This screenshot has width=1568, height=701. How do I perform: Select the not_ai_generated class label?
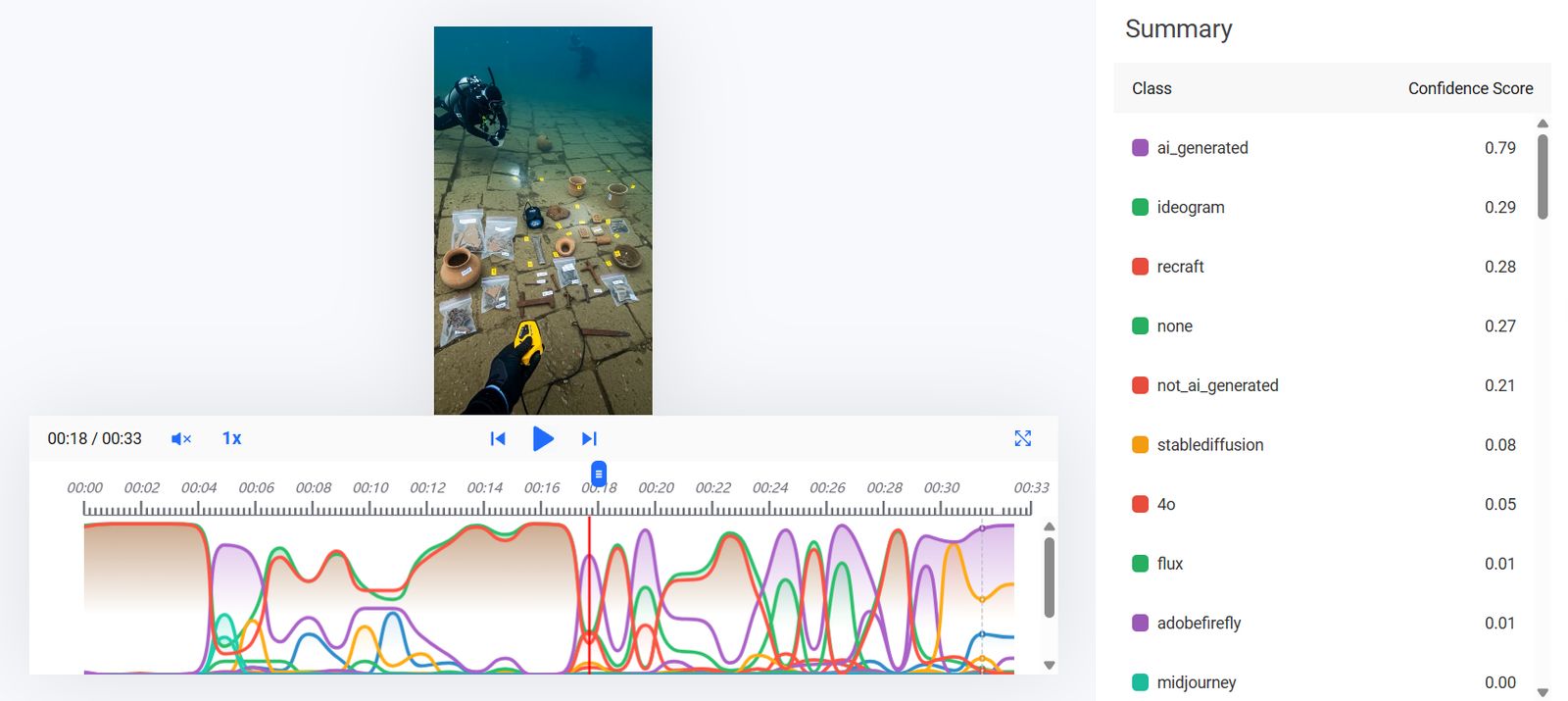1217,385
